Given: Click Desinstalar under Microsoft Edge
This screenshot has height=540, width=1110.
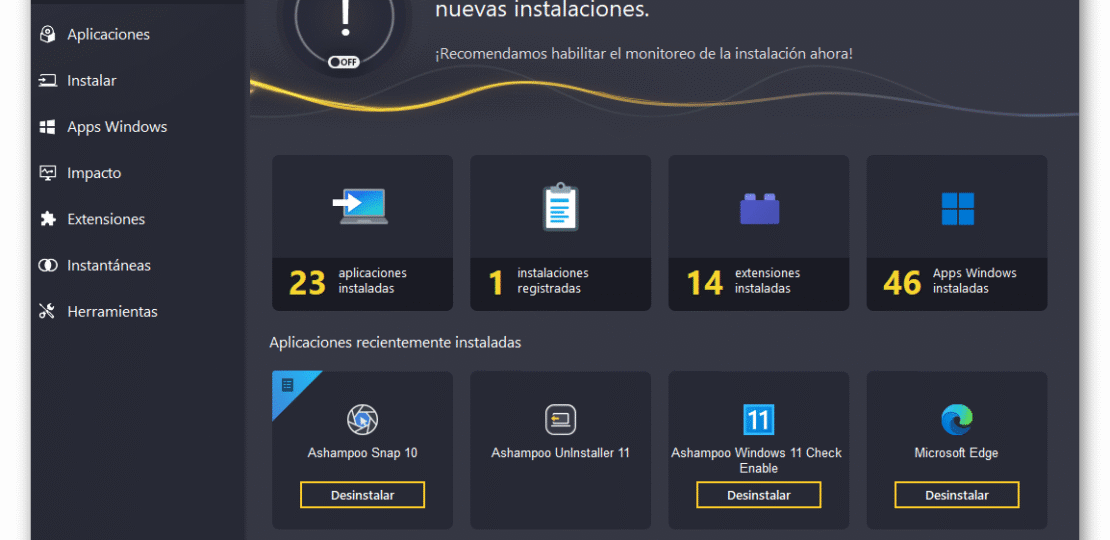Looking at the screenshot, I should [x=957, y=495].
